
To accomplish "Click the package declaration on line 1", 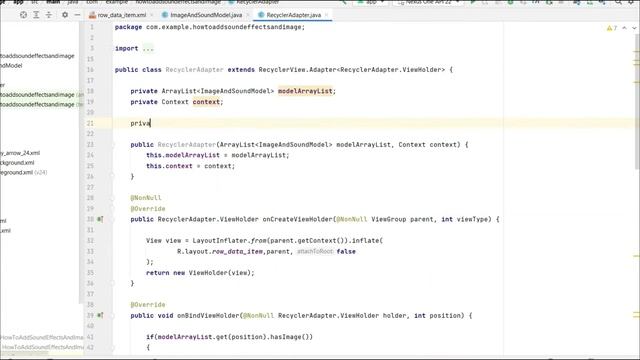I will (x=210, y=27).
